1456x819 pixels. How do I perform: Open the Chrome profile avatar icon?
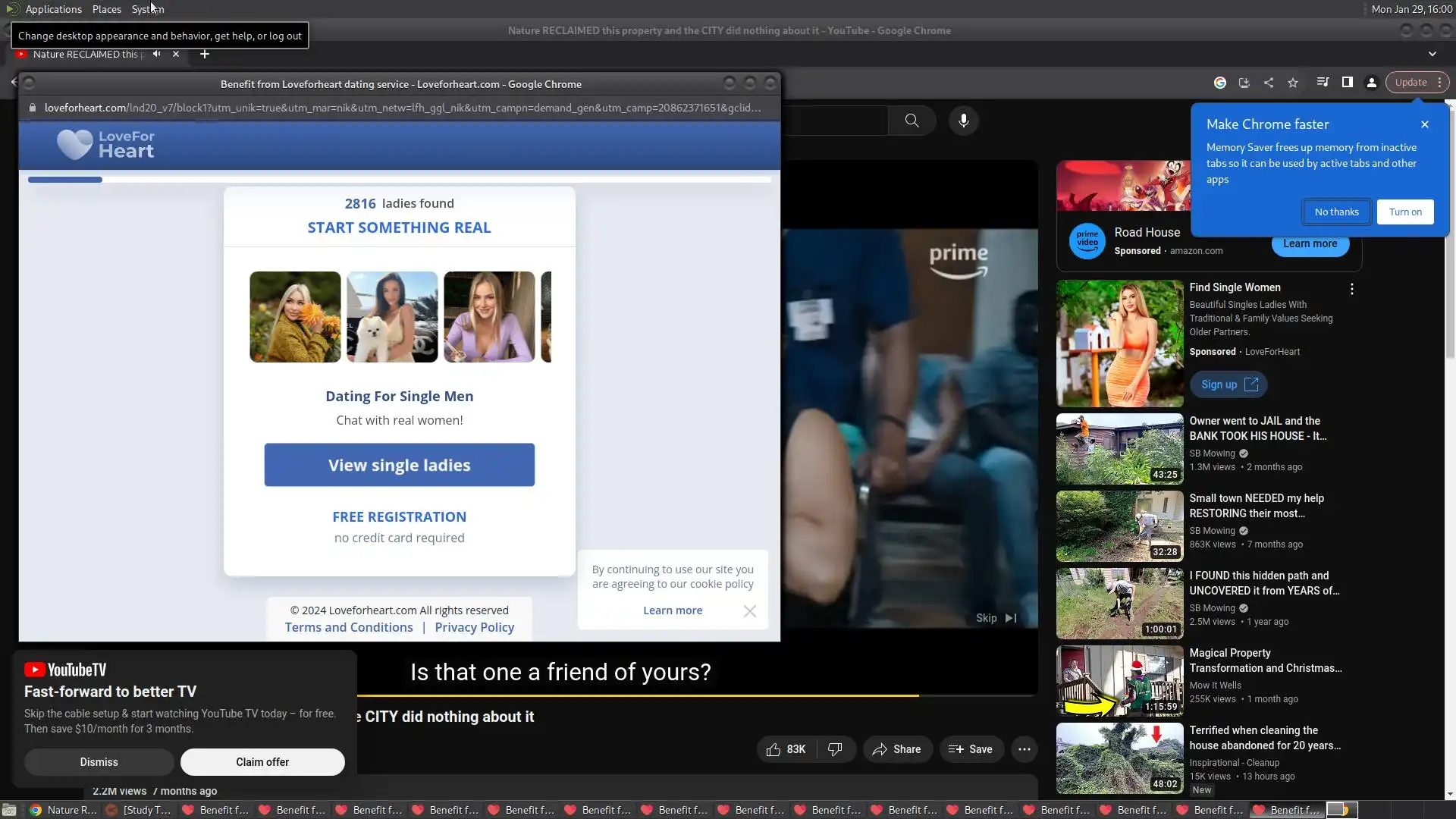pyautogui.click(x=1372, y=83)
